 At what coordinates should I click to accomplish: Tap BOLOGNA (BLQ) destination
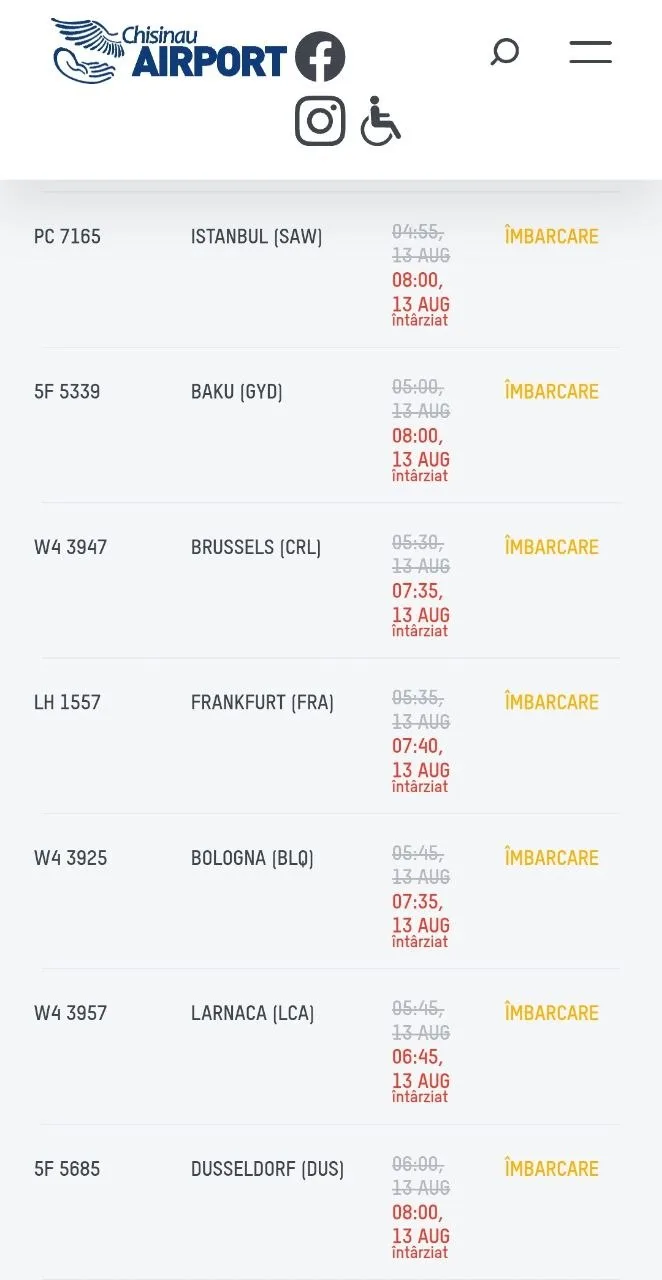tap(252, 858)
